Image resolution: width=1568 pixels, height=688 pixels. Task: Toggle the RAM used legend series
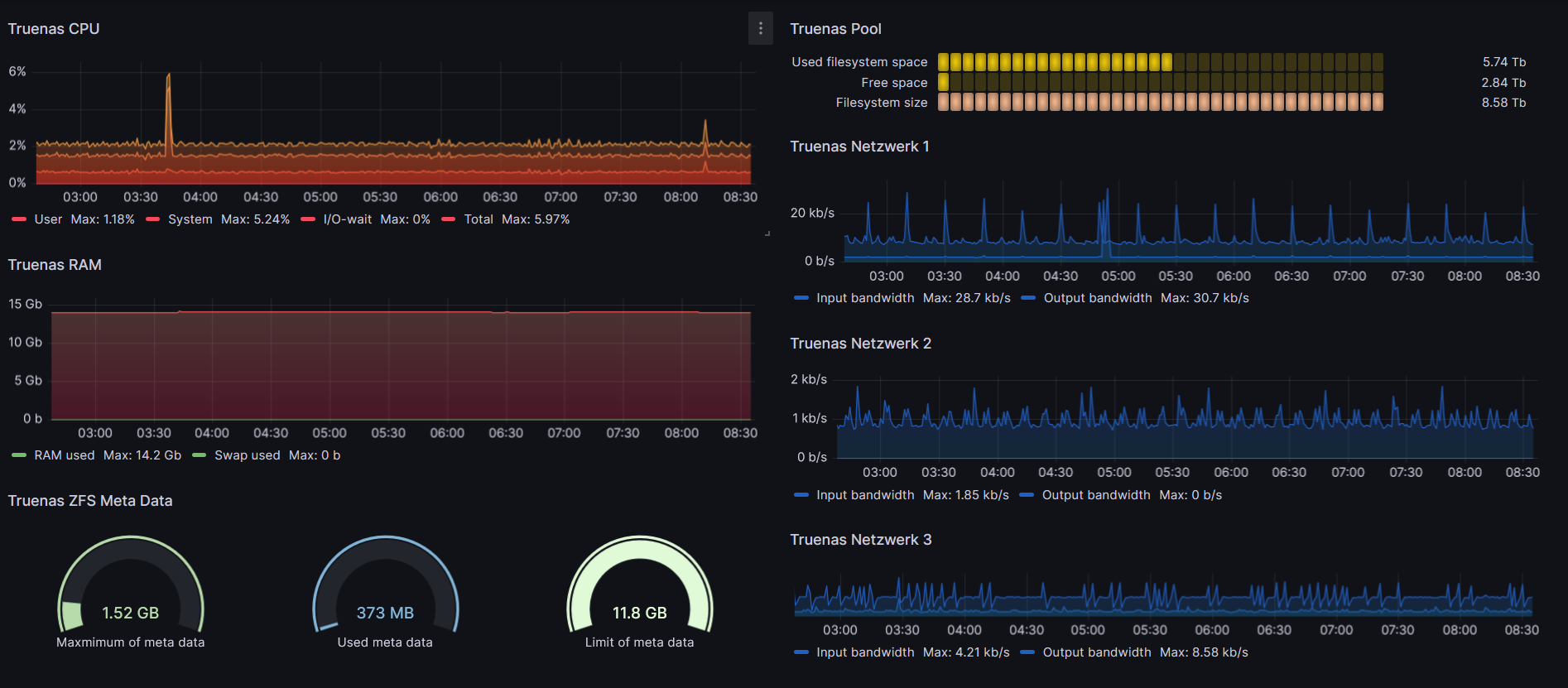tap(65, 455)
